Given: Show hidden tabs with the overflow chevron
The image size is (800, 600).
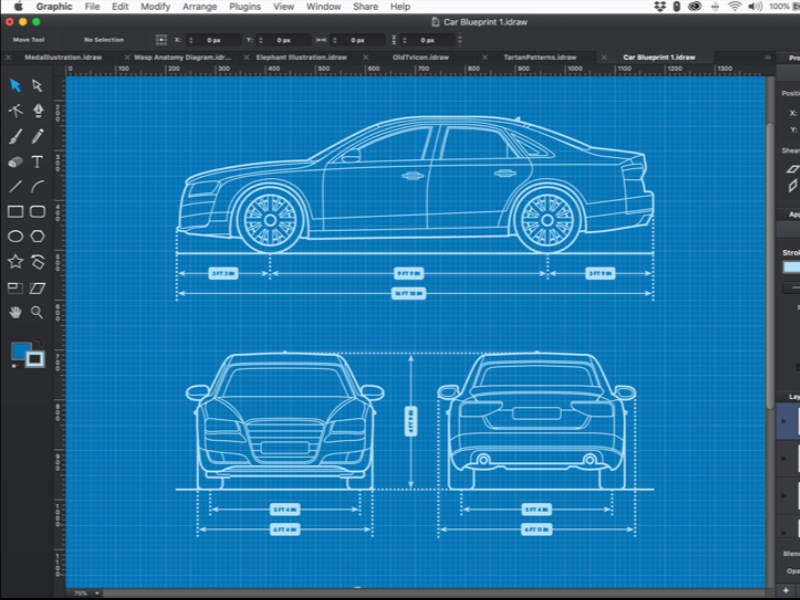Looking at the screenshot, I should click(768, 57).
